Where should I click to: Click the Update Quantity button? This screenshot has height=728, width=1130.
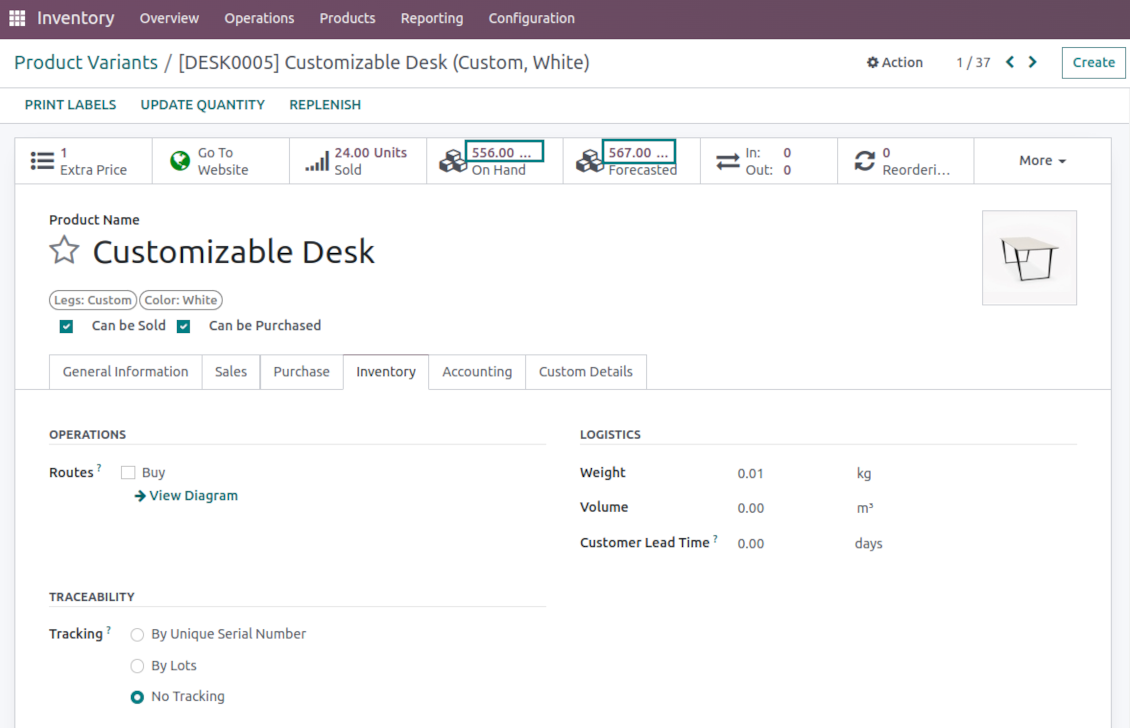point(202,105)
